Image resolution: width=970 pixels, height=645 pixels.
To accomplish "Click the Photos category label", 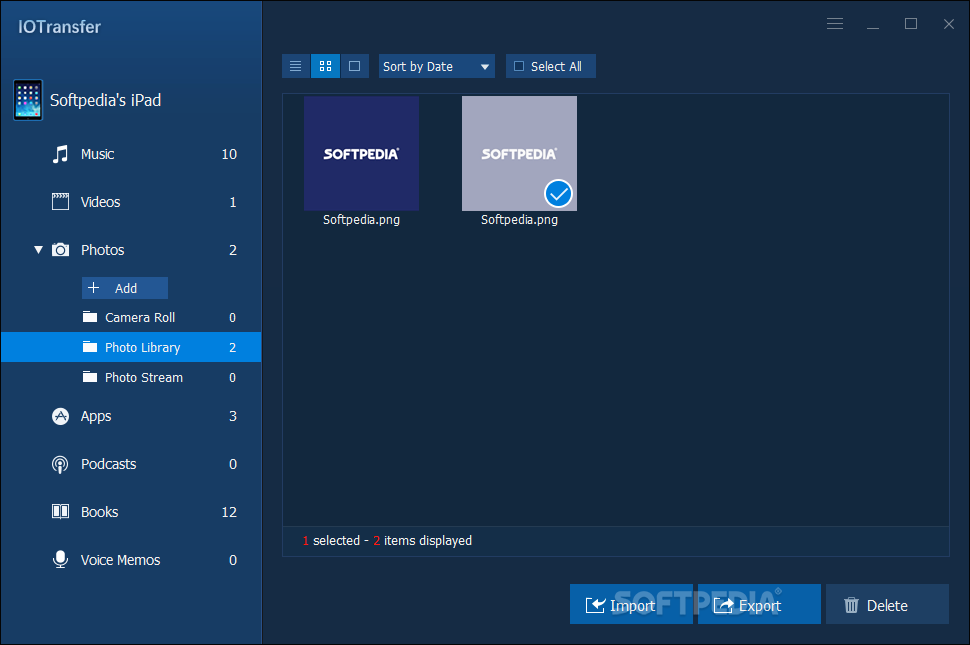I will (103, 250).
